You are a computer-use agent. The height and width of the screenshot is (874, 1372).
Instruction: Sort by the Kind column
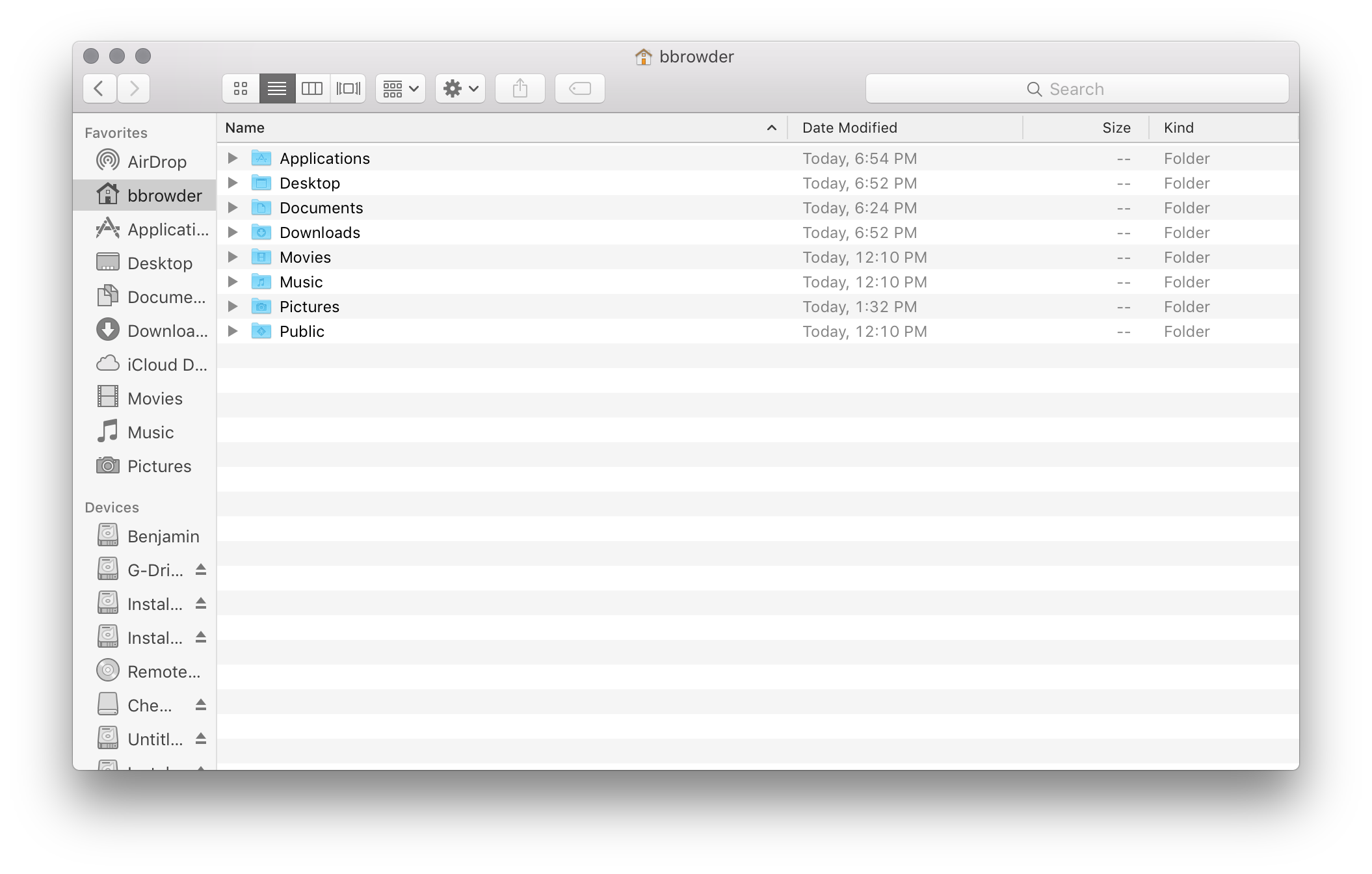[1178, 128]
